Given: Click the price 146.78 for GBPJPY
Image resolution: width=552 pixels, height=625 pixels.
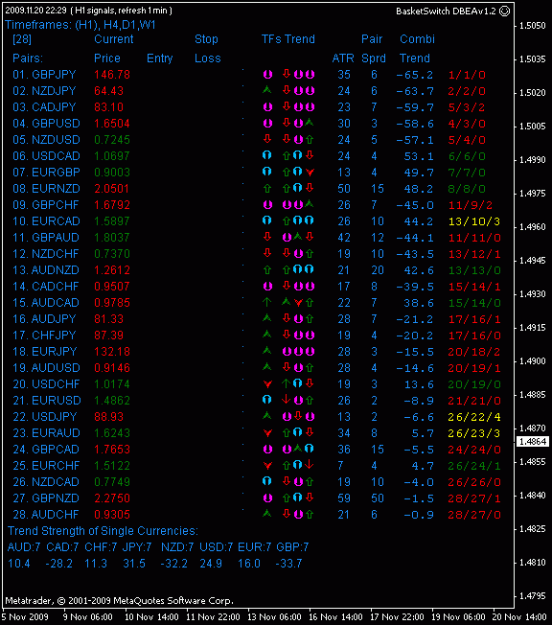Looking at the screenshot, I should tap(112, 75).
